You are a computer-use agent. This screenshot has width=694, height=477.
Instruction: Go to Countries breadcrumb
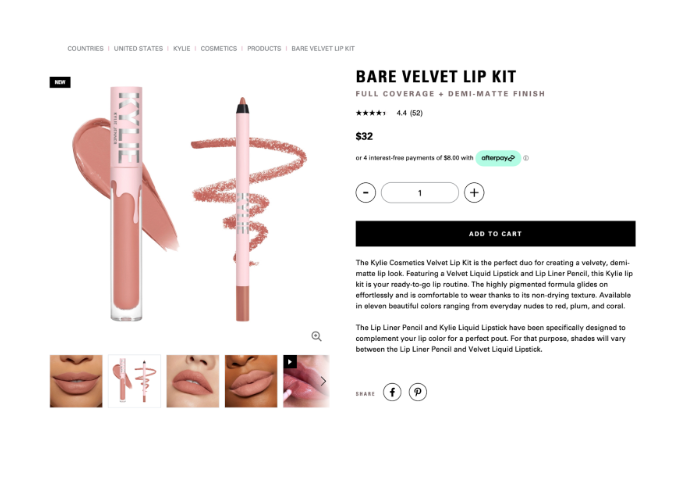[x=85, y=49]
